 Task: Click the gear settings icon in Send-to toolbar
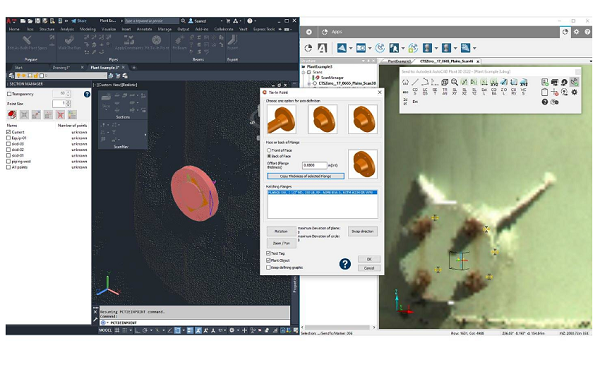pos(574,92)
